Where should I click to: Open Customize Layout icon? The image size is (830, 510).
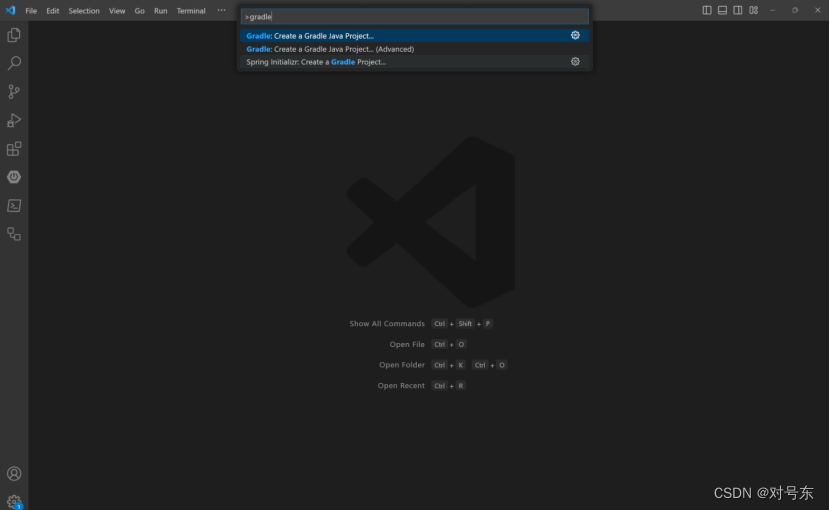[753, 10]
